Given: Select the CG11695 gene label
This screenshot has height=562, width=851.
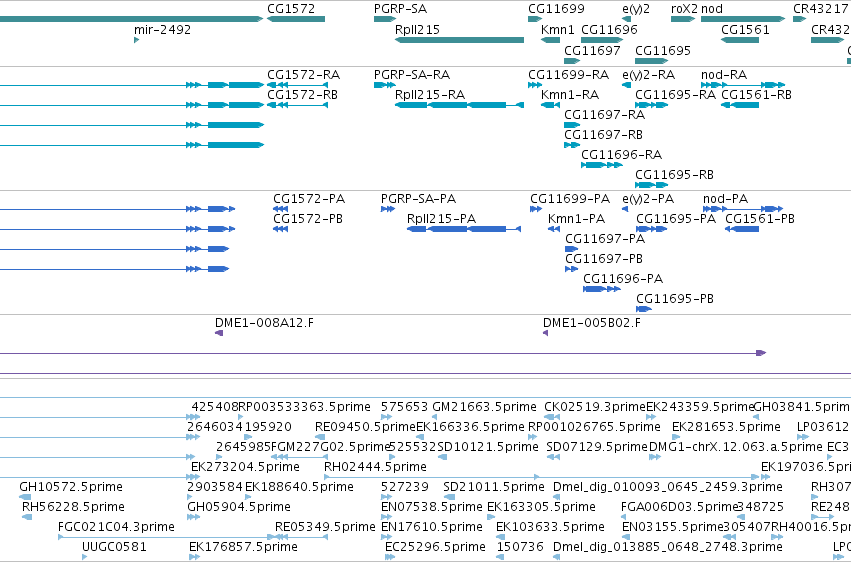Looking at the screenshot, I should point(663,50).
